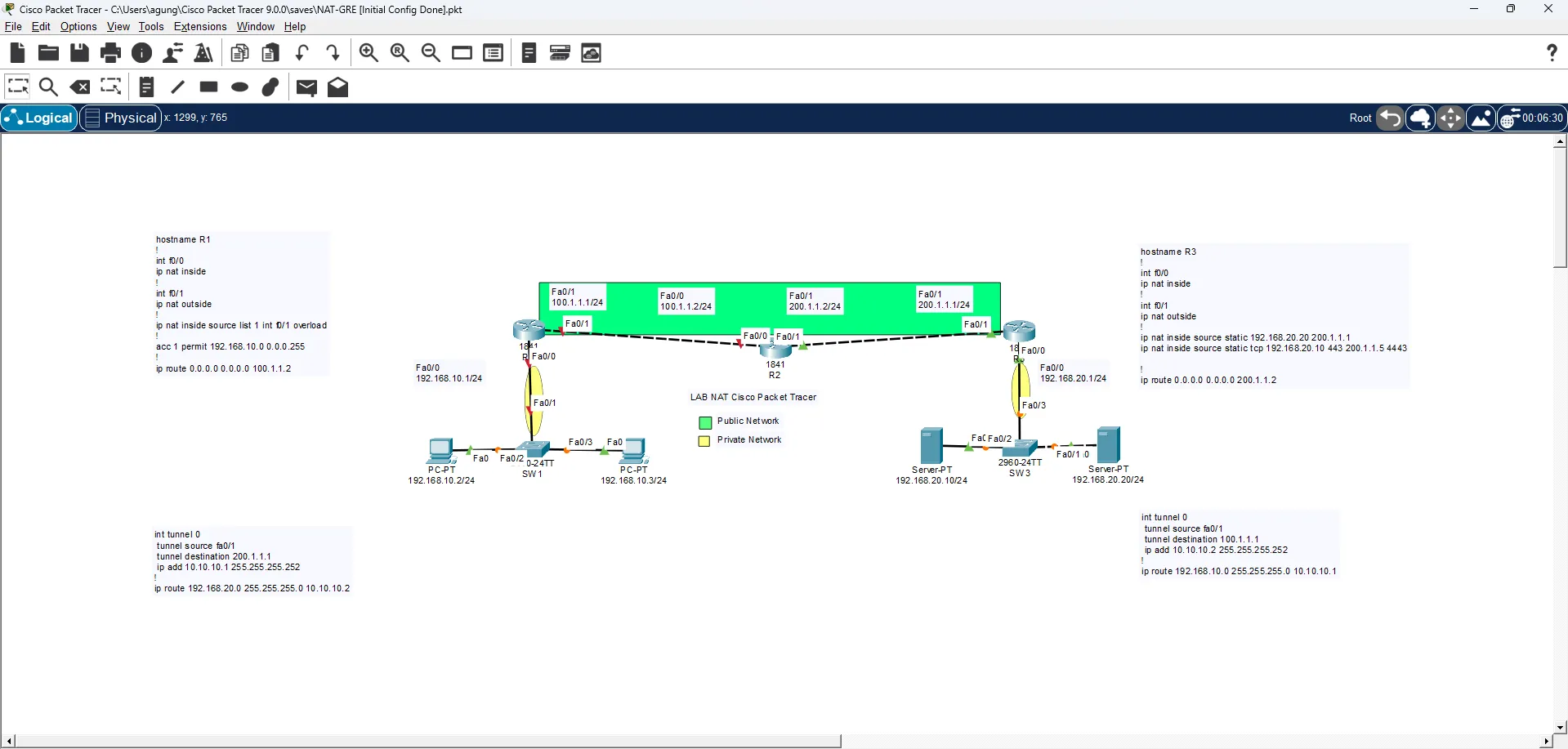Click the Paste icon in the toolbar
Viewport: 1568px width, 749px height.
(270, 53)
